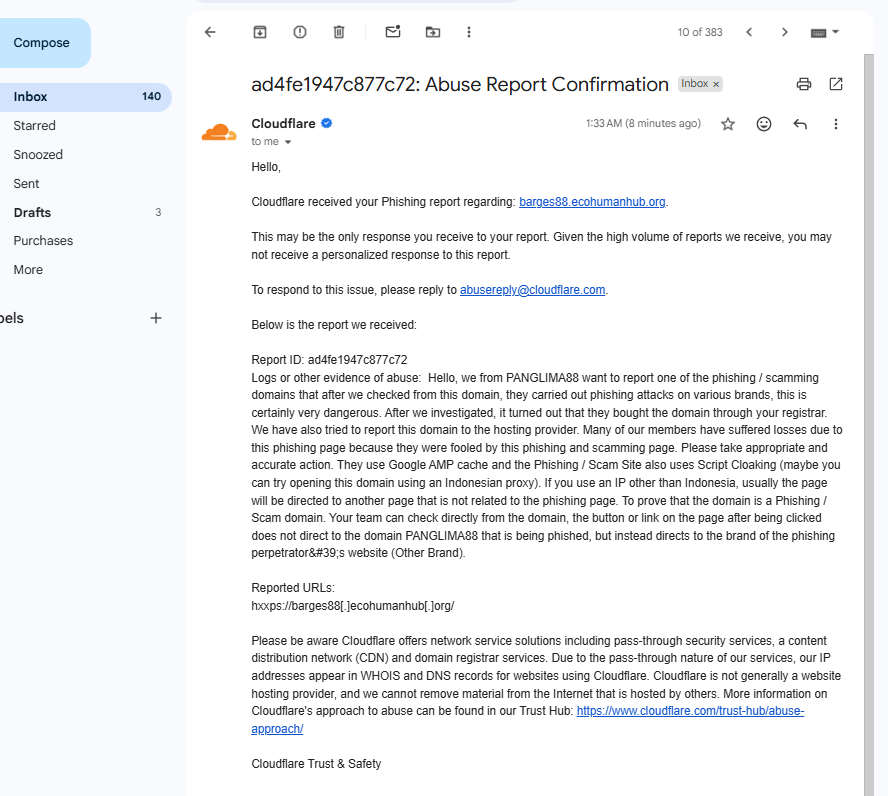Archive this email
This screenshot has height=796, width=888.
click(260, 32)
